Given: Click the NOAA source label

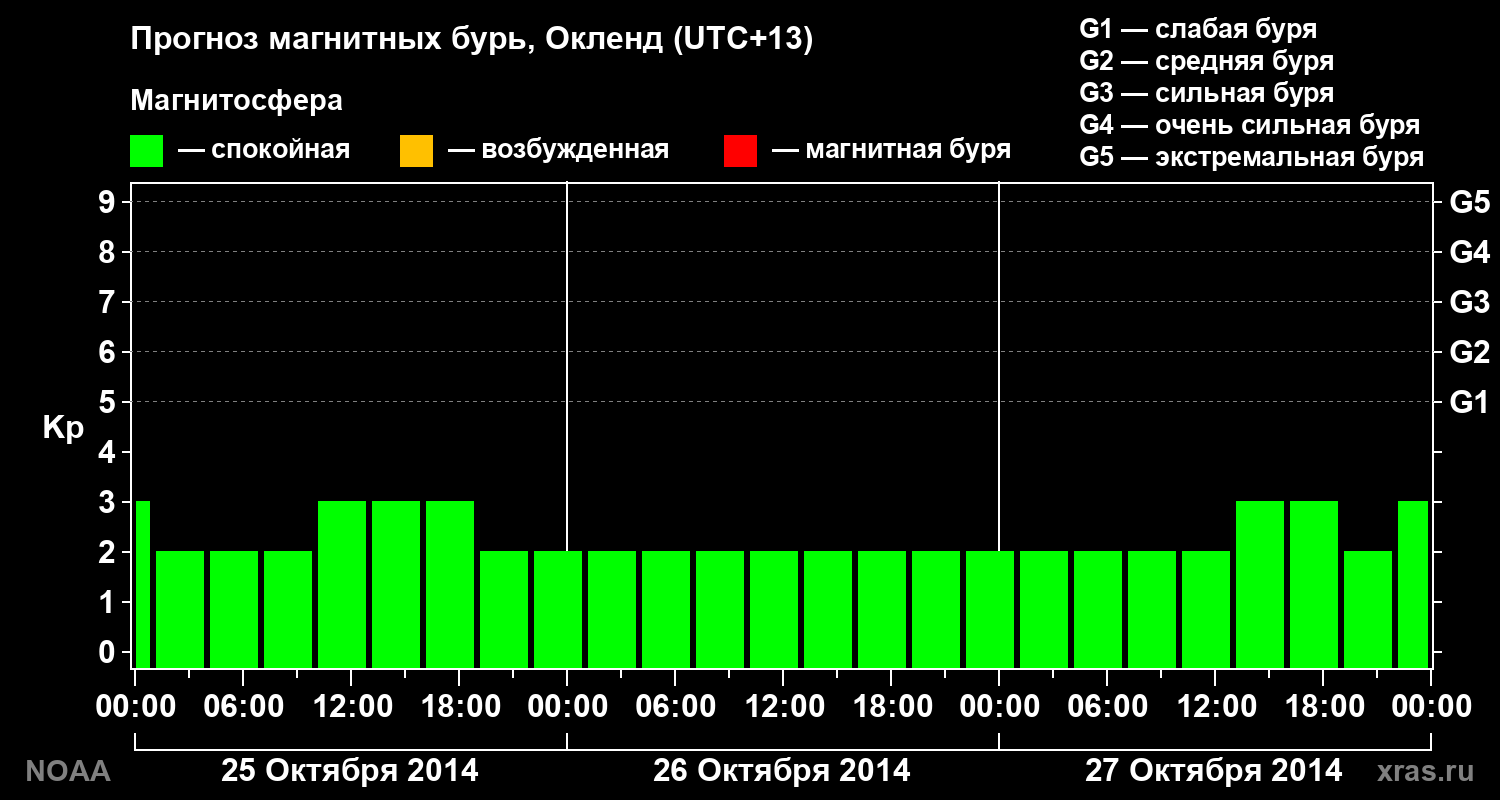Looking at the screenshot, I should [x=67, y=771].
